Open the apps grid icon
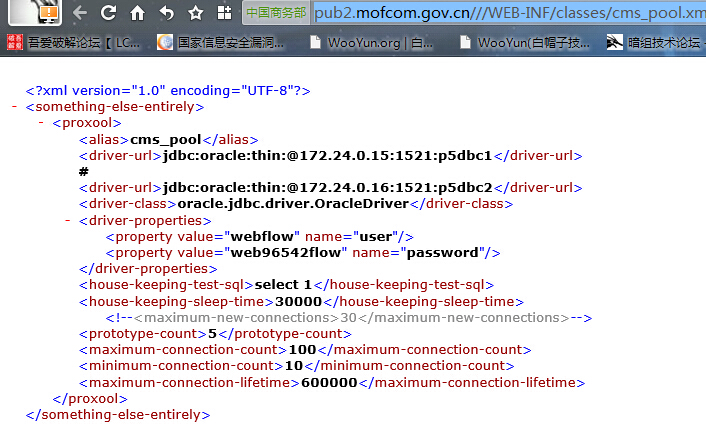This screenshot has width=706, height=427. (224, 13)
